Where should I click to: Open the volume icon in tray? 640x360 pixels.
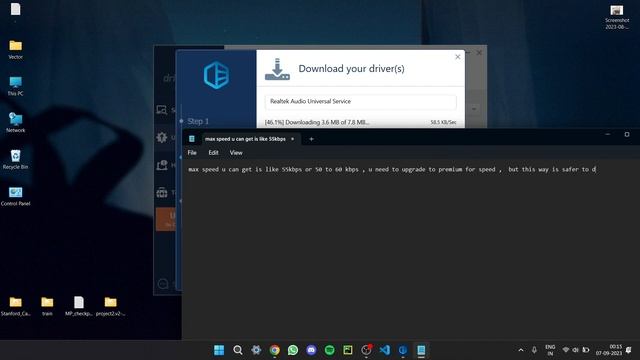[576, 350]
